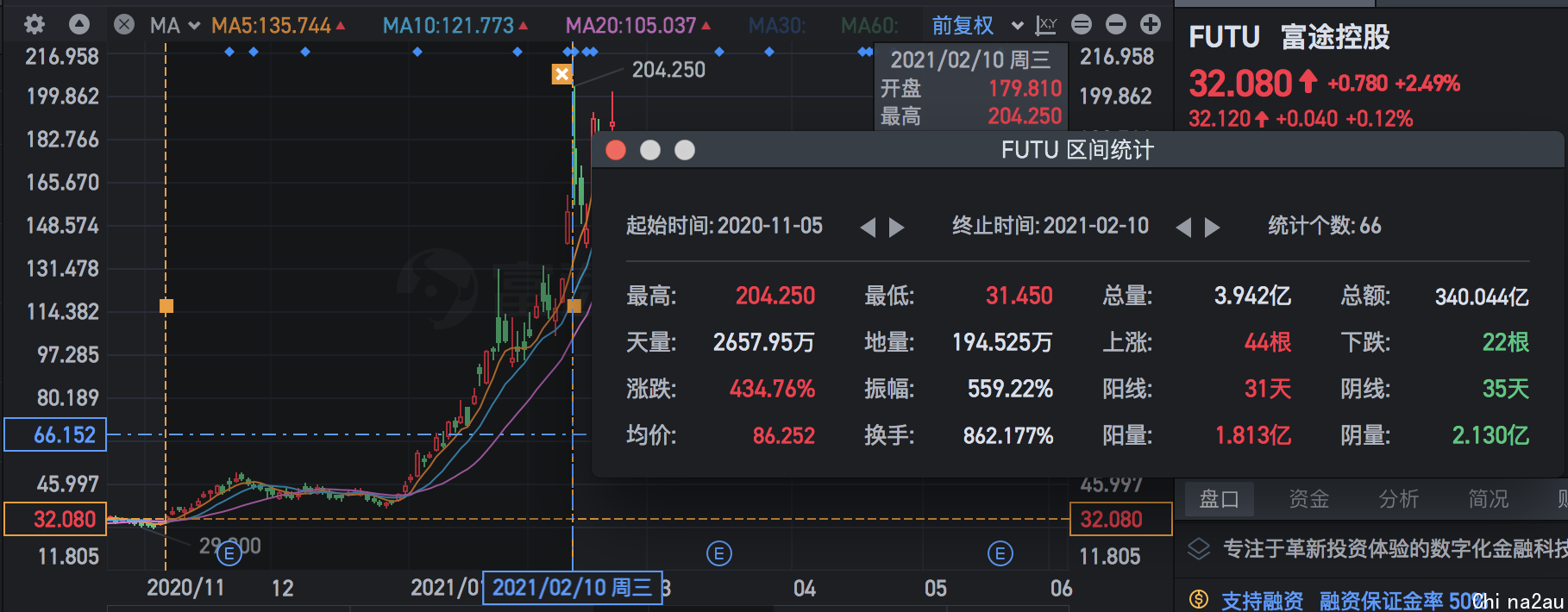Click the 阴线 value 35天
1568x612 pixels.
click(1506, 390)
